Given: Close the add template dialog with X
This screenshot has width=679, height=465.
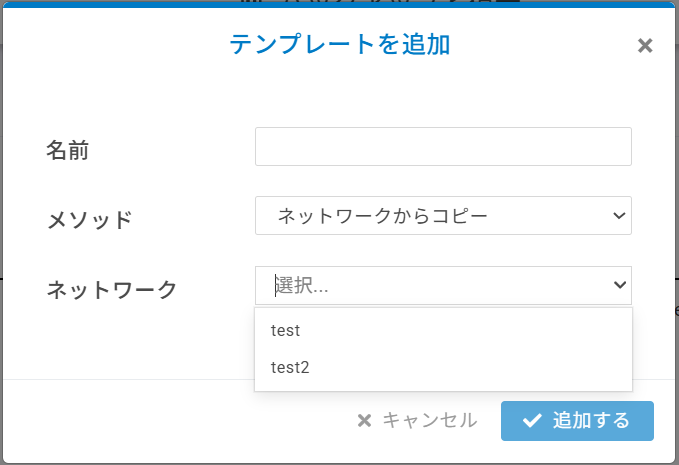Looking at the screenshot, I should pyautogui.click(x=645, y=45).
